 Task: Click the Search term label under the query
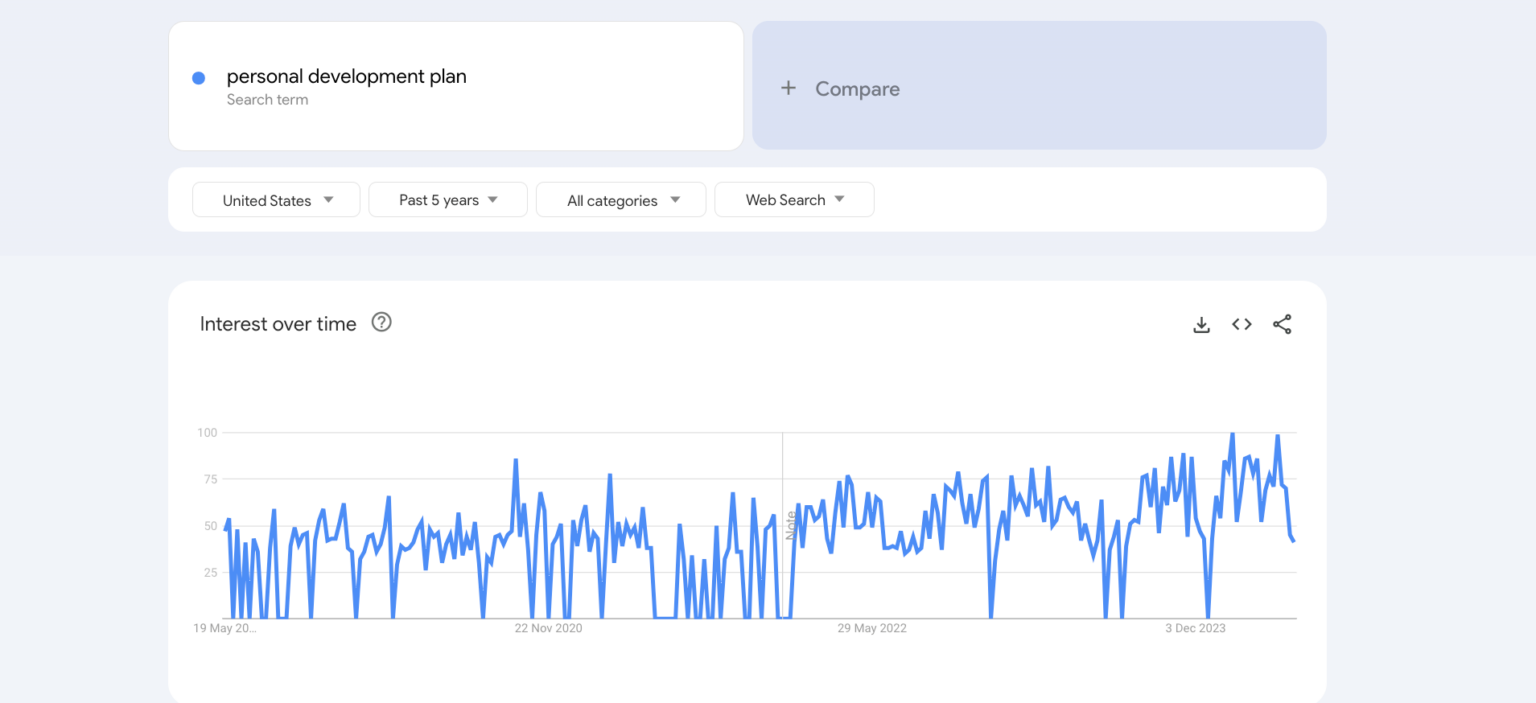(x=267, y=99)
